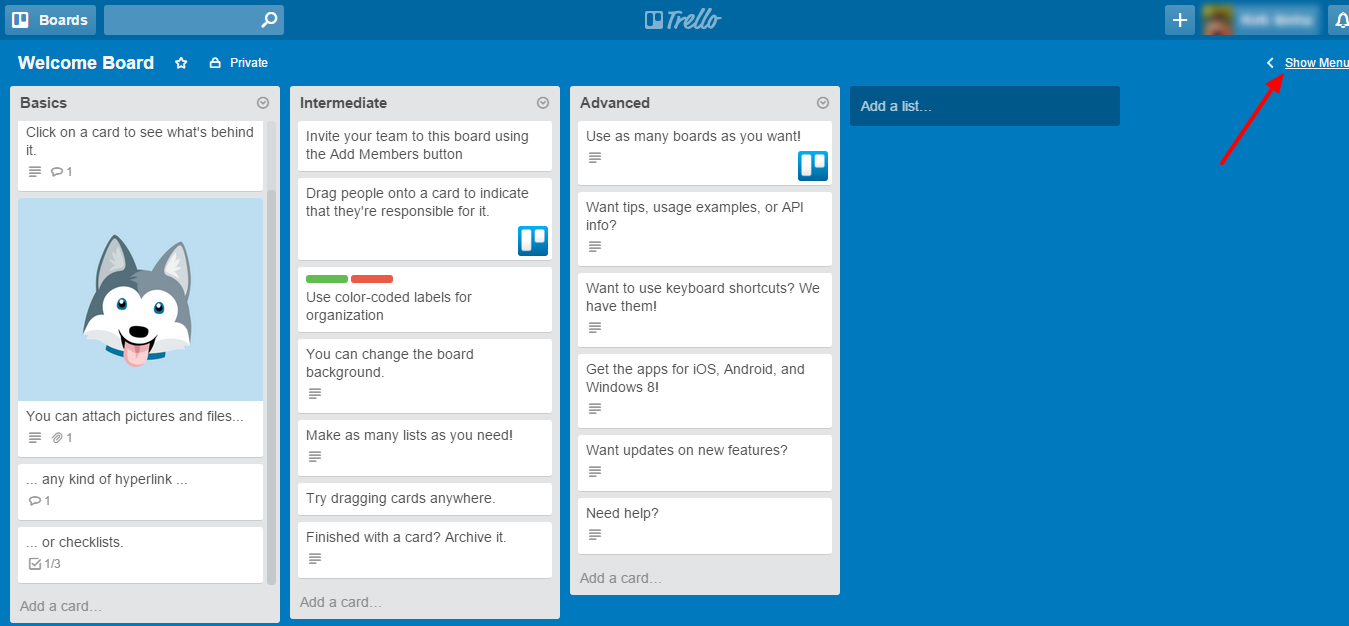The image size is (1349, 626).
Task: Click description icon on keyboard shortcuts card
Action: pos(595,328)
